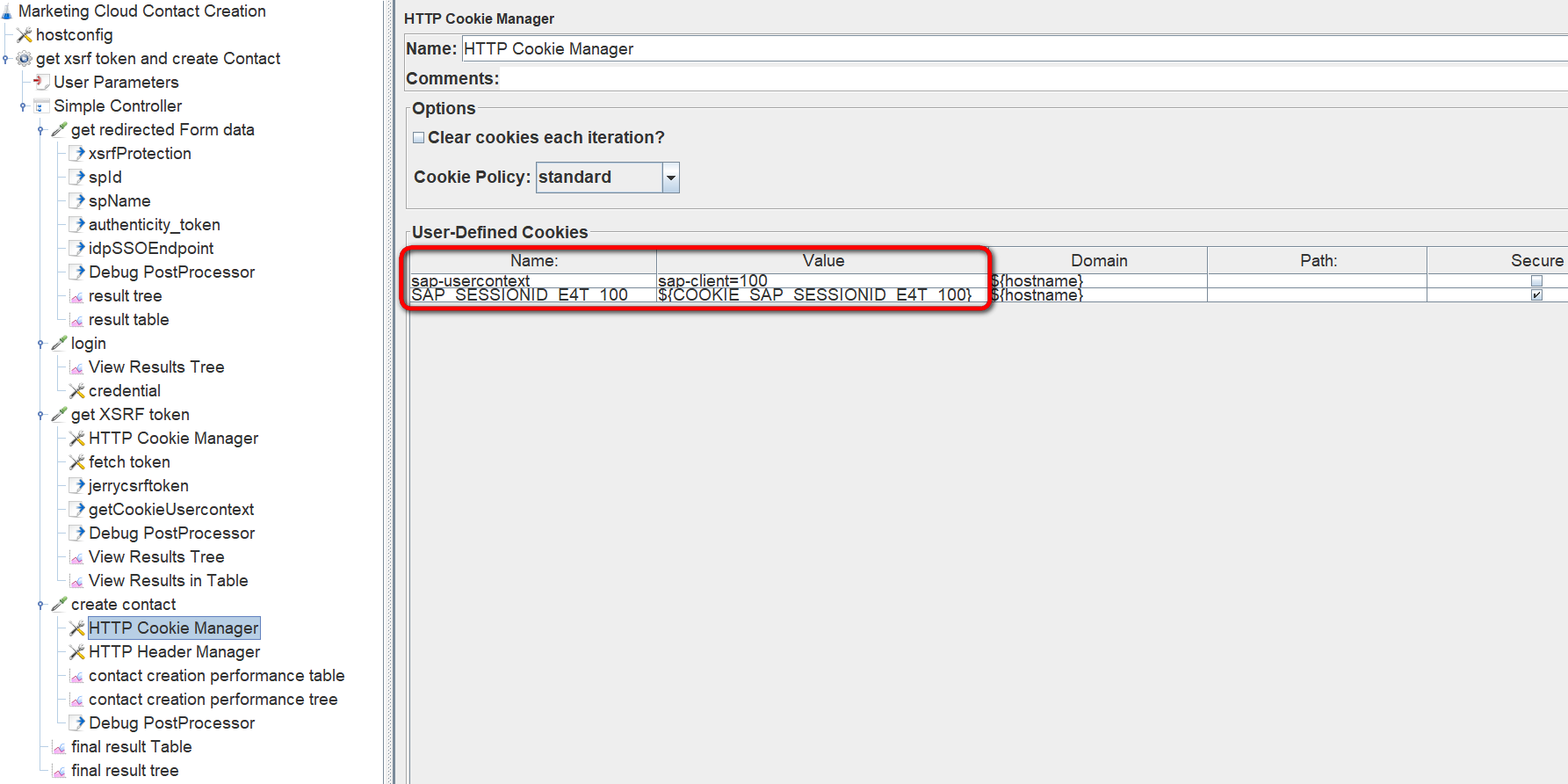Collapse the Simple Controller node

pyautogui.click(x=23, y=107)
